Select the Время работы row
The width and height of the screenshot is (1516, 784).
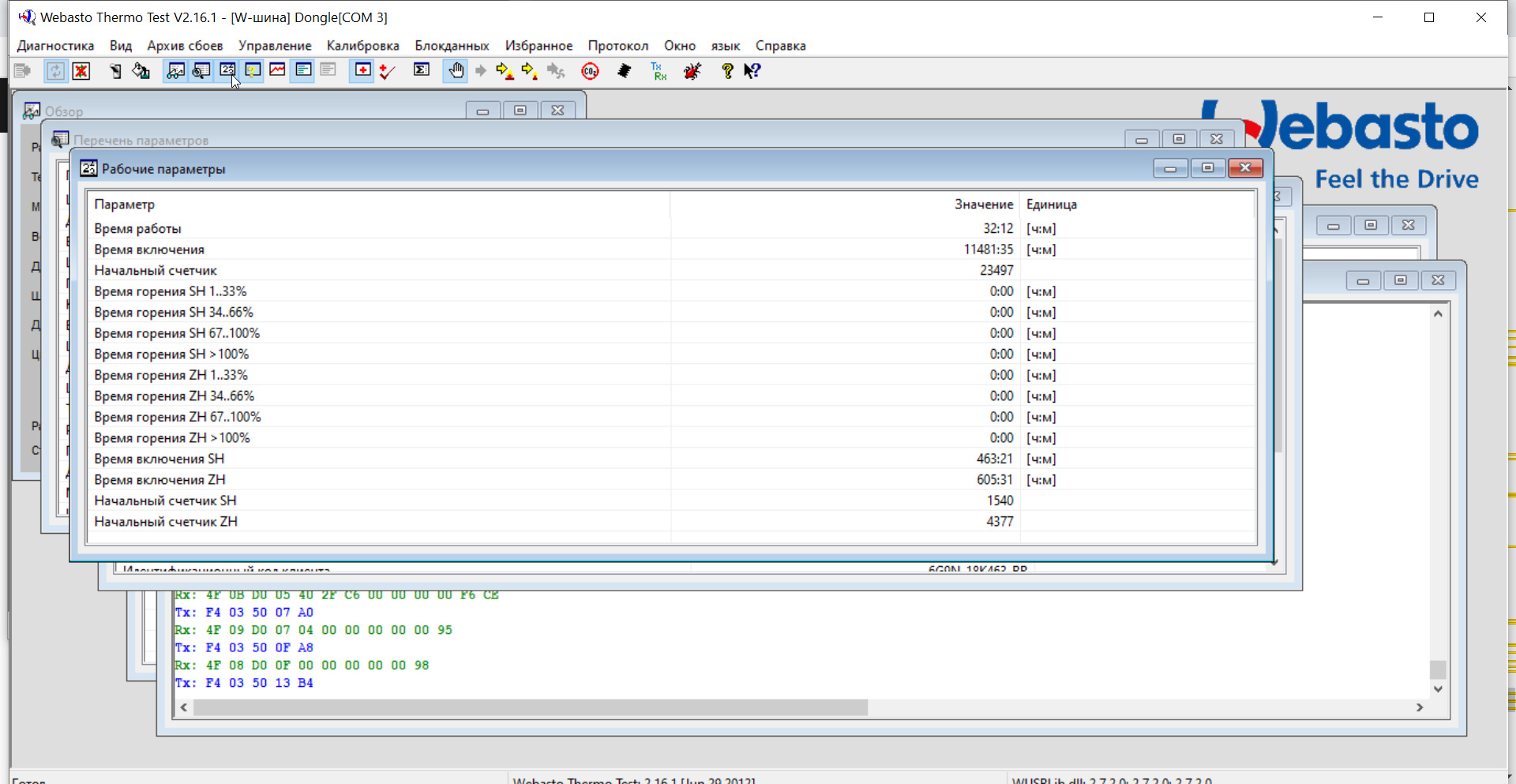click(x=671, y=228)
